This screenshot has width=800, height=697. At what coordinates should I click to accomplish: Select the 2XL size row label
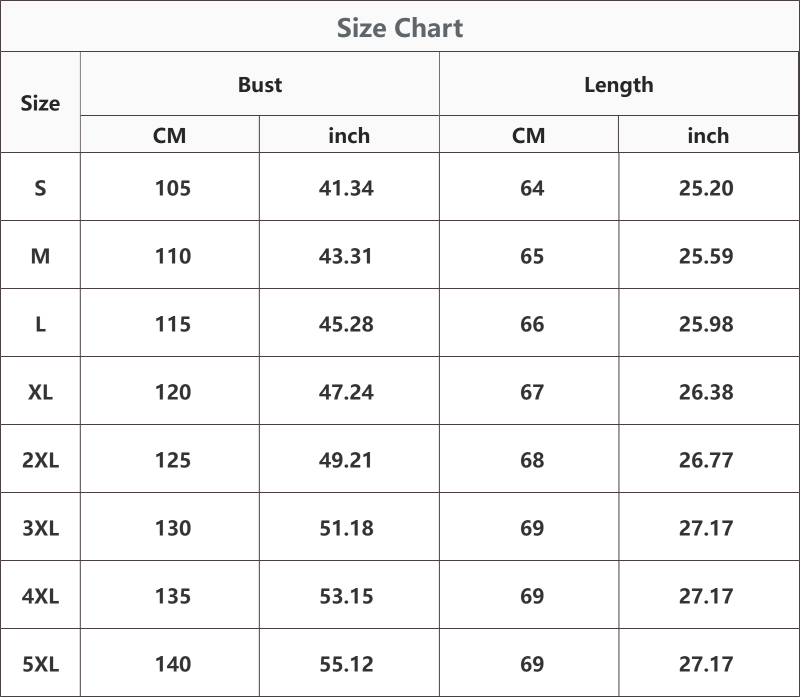(40, 460)
